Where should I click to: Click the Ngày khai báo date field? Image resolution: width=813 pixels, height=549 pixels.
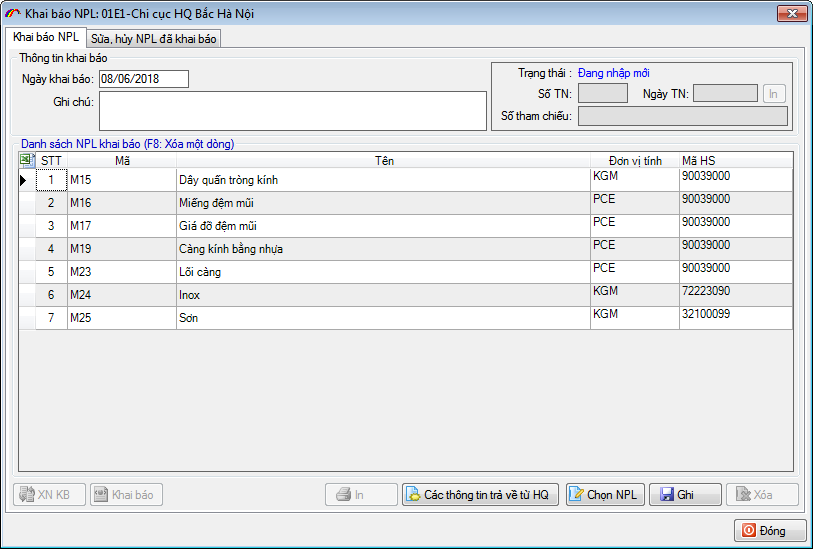tap(143, 79)
